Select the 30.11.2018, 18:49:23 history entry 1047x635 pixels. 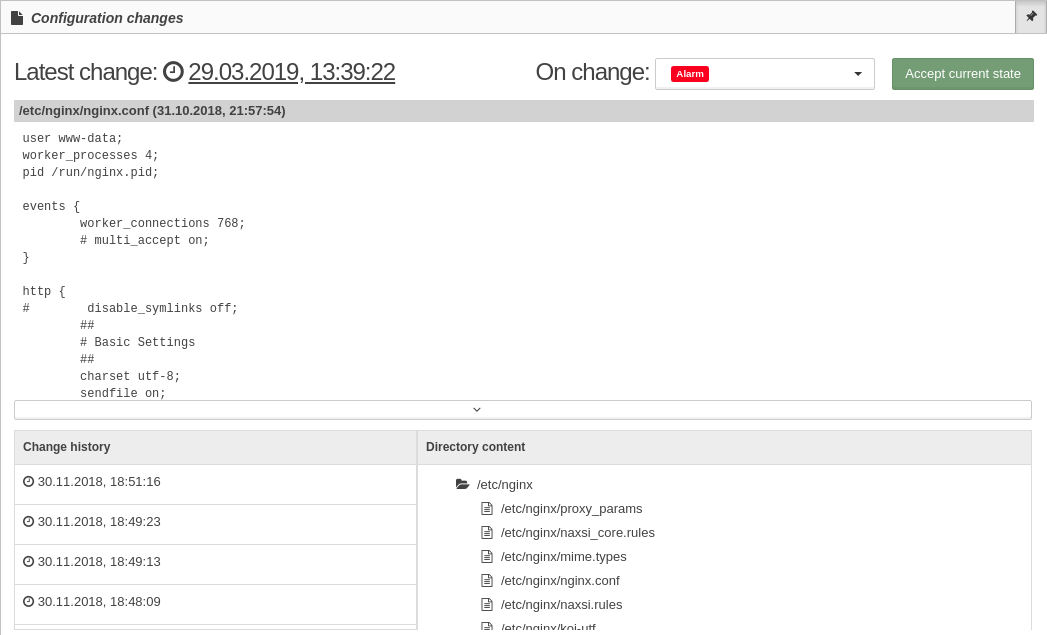coord(216,522)
